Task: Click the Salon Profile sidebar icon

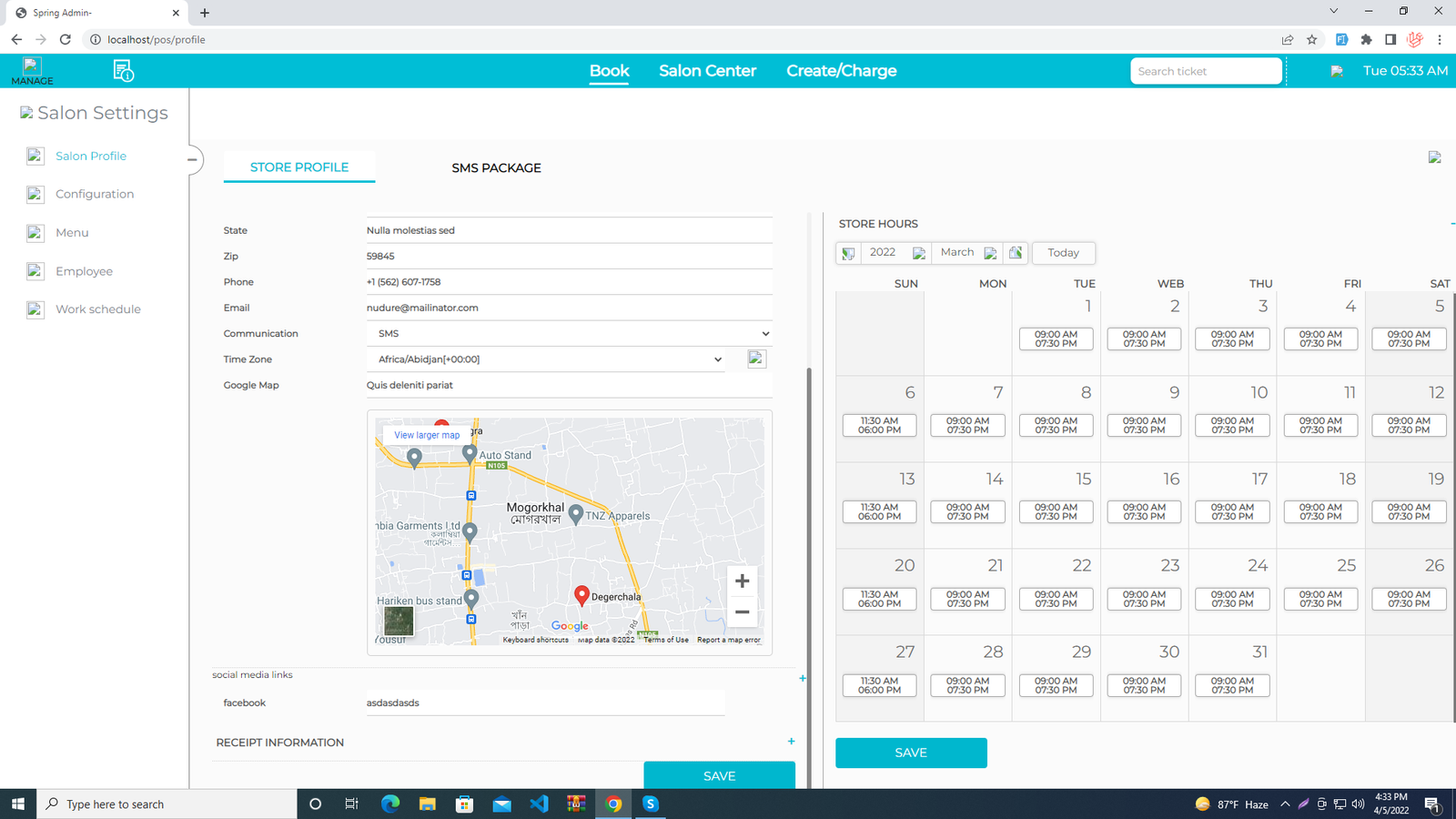Action: click(x=35, y=157)
